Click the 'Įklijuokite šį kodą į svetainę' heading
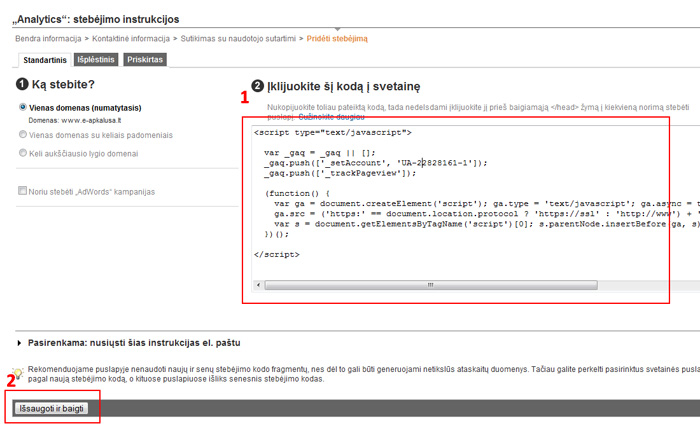 (x=344, y=87)
